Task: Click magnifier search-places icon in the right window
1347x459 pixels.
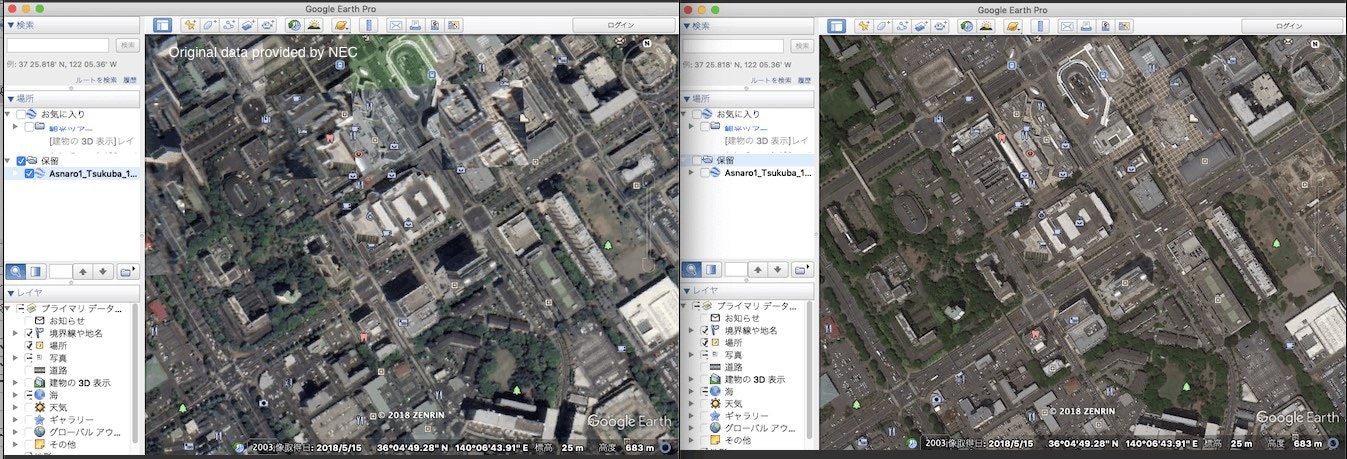Action: 691,270
